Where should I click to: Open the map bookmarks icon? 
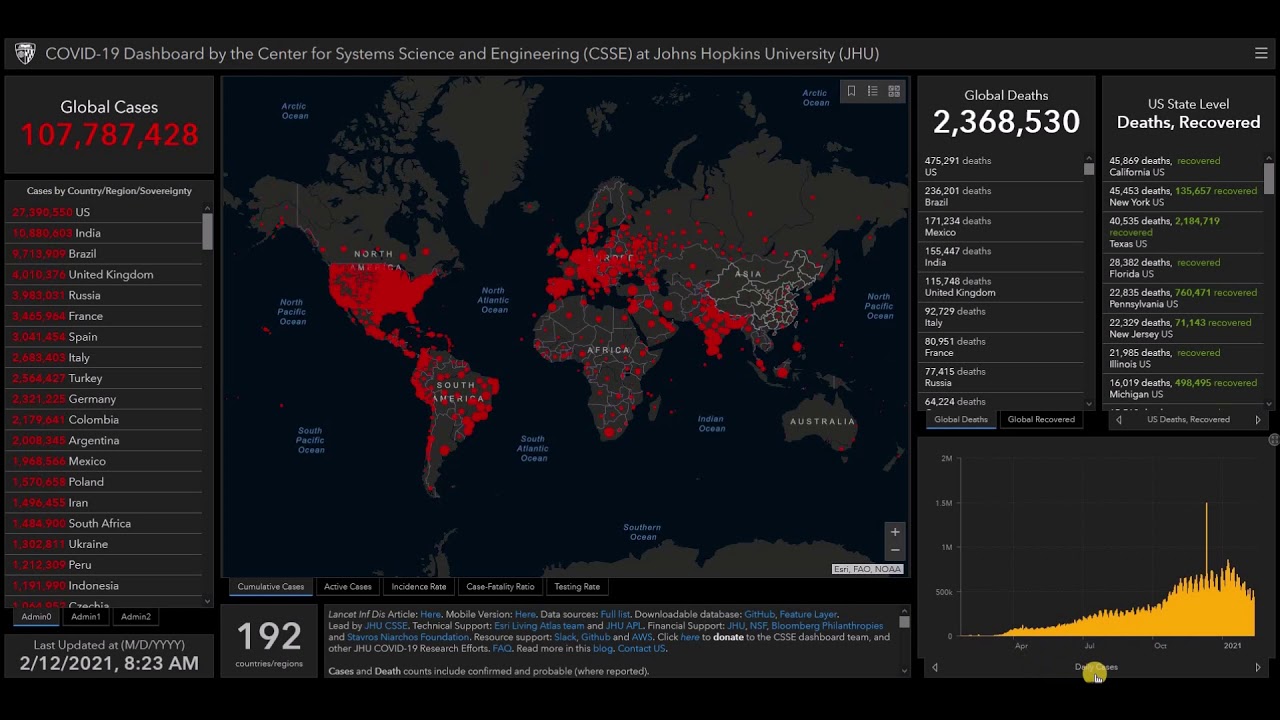click(x=851, y=91)
